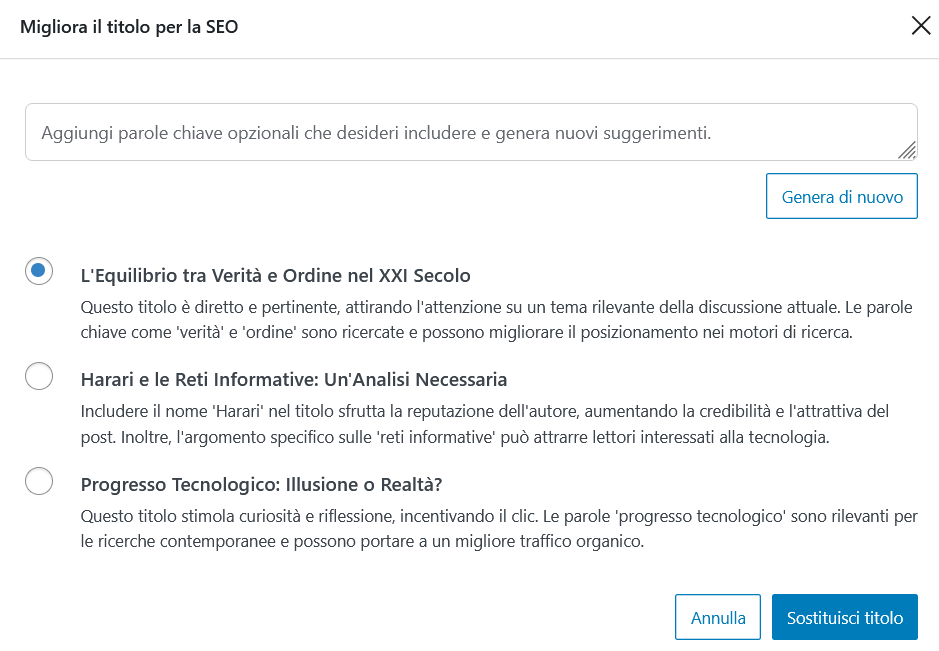Confirm with Sostituisci titolo button
This screenshot has height=651, width=939.
coord(845,617)
